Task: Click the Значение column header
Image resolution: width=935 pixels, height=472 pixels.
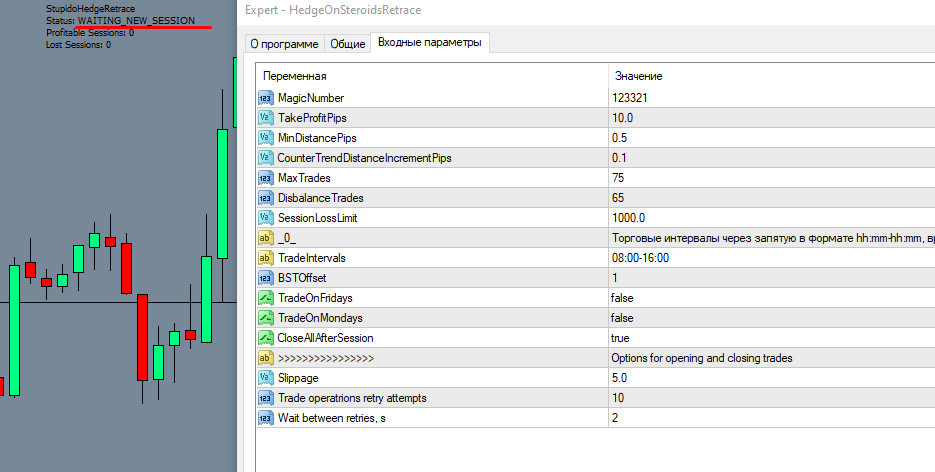Action: pyautogui.click(x=639, y=76)
